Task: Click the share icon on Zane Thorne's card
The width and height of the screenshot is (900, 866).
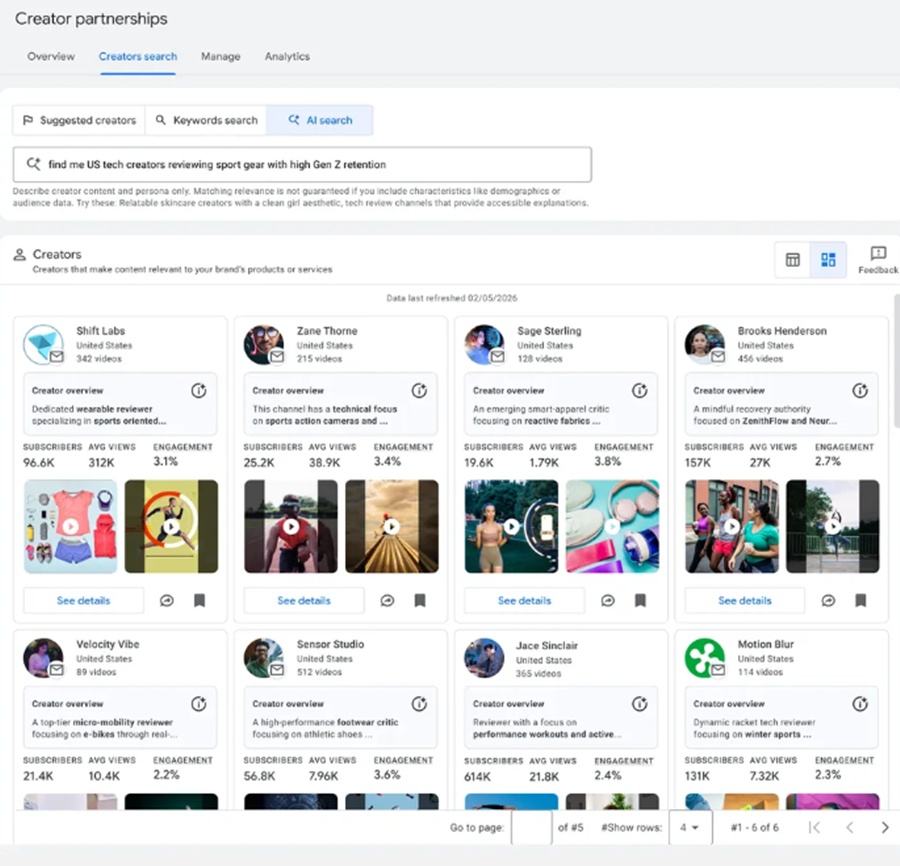Action: [x=387, y=601]
